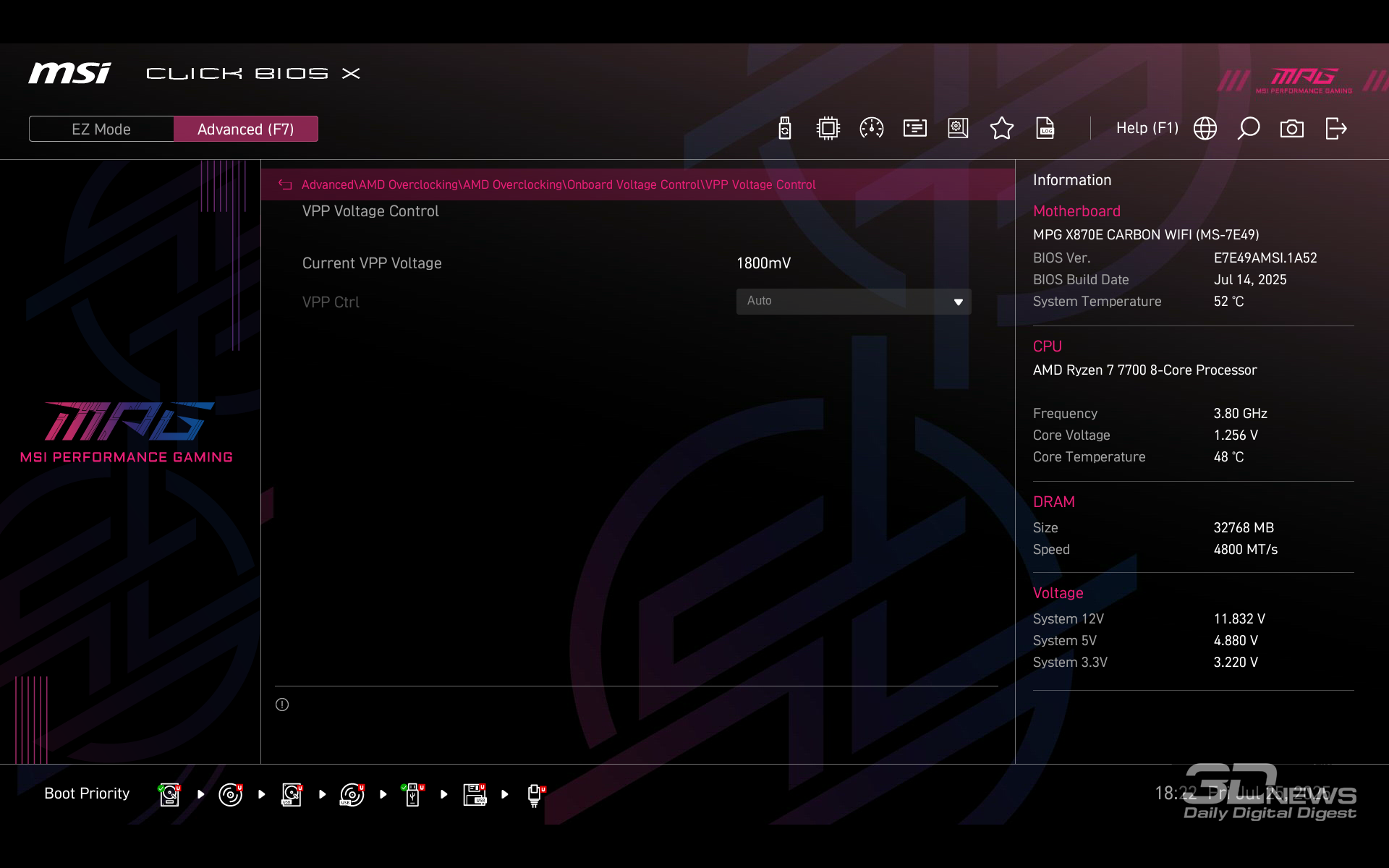Screen dimensions: 1389x868
Task: Click the Information panel title
Action: point(1072,180)
